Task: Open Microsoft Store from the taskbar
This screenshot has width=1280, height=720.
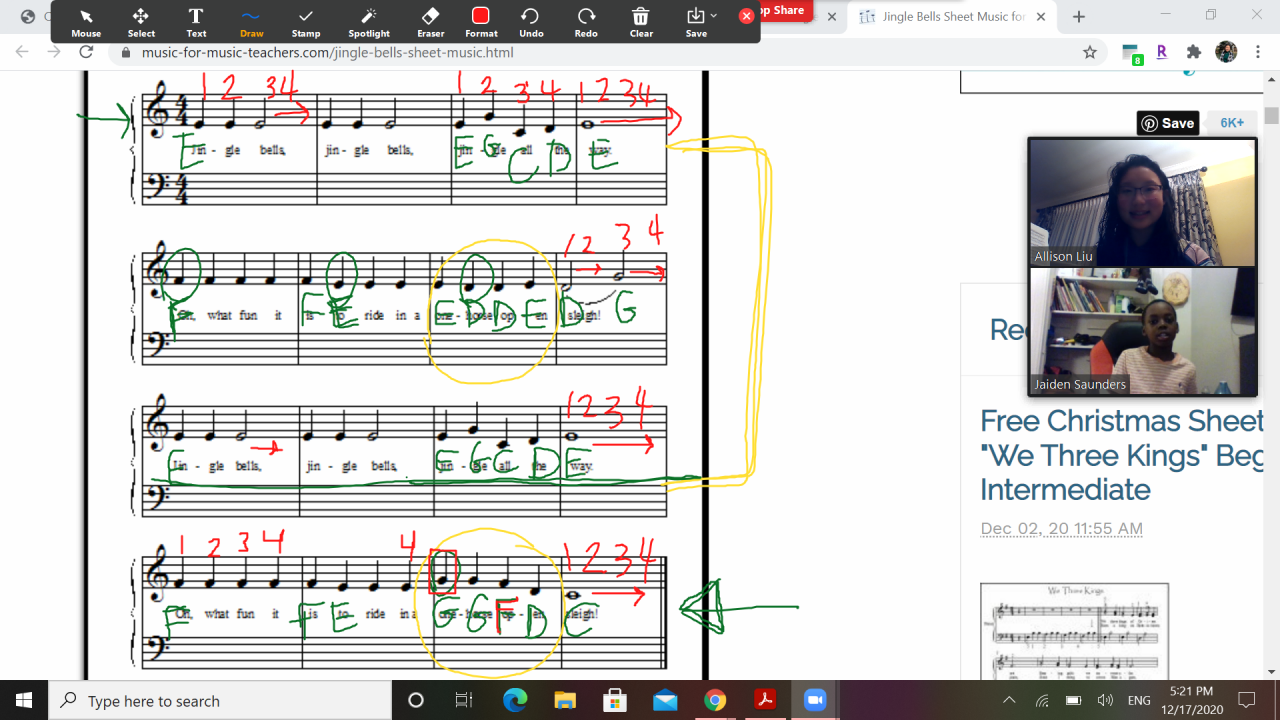Action: (615, 700)
